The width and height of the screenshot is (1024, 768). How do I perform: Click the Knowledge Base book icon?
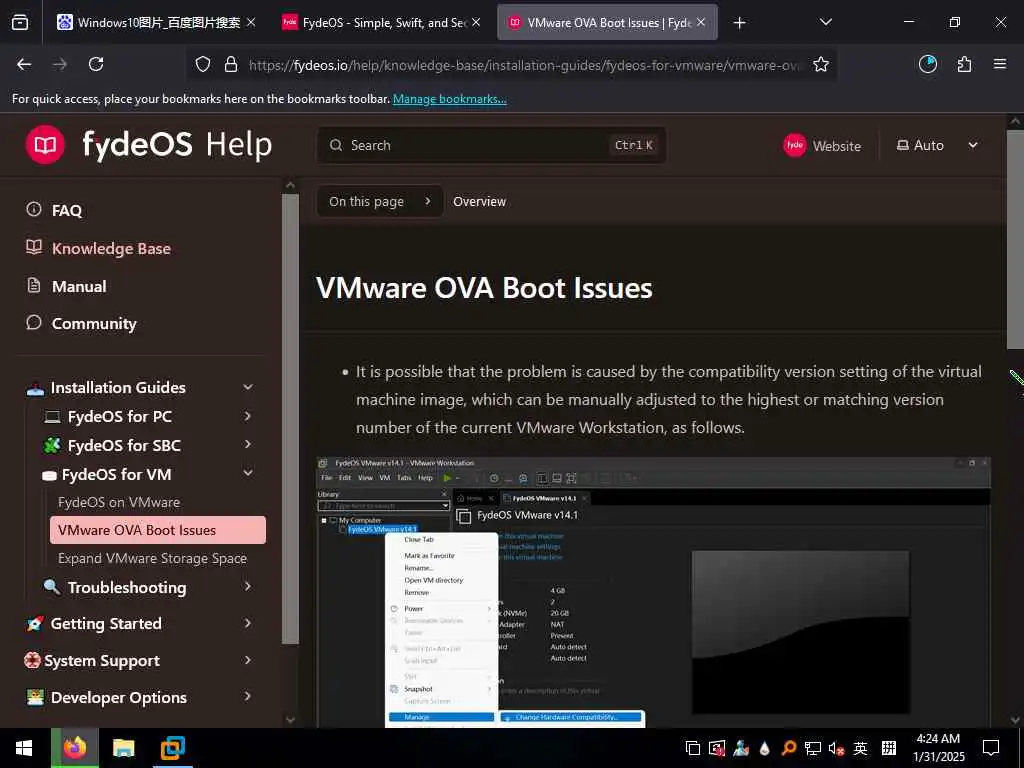(33, 248)
